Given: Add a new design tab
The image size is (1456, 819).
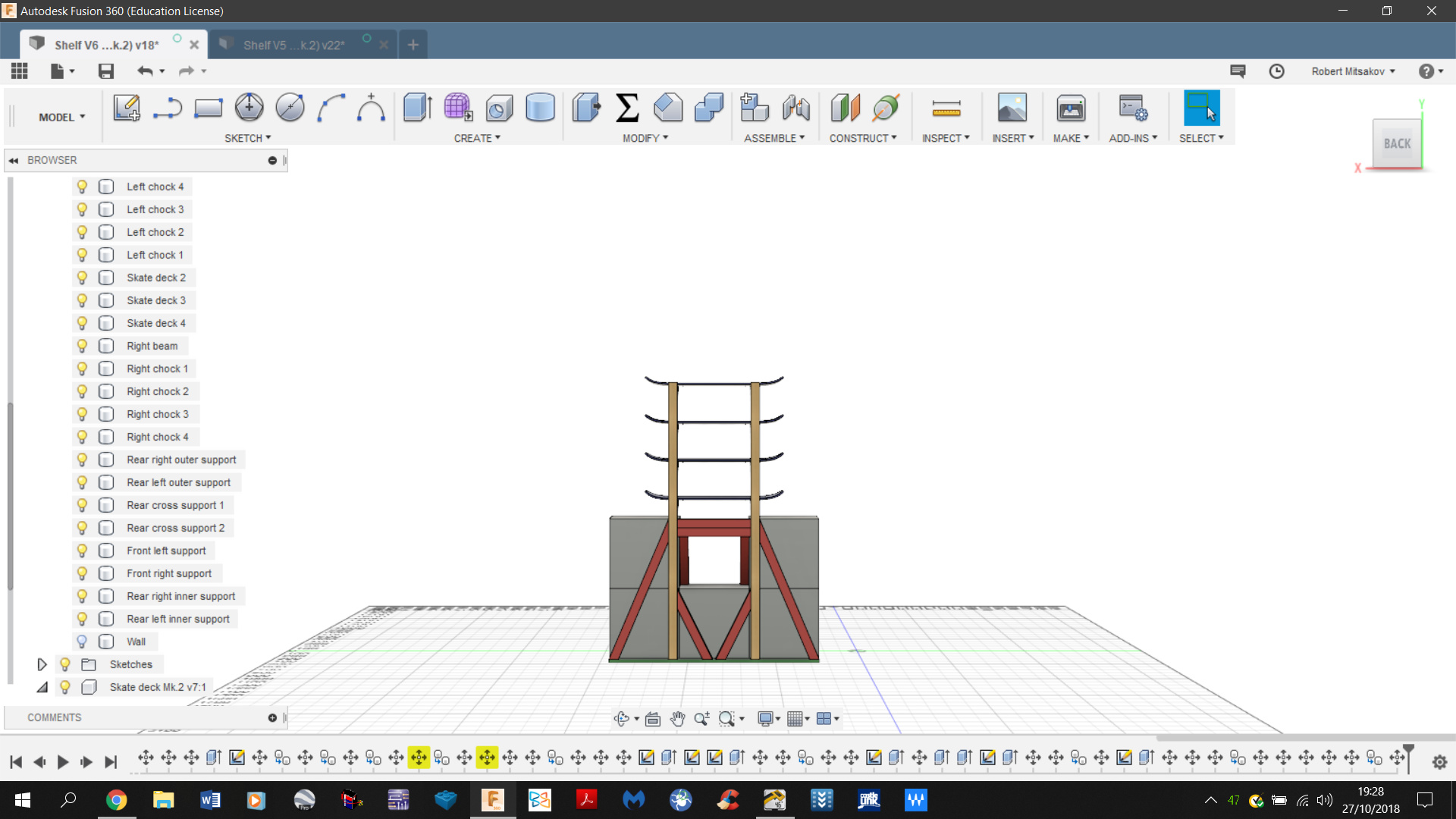Looking at the screenshot, I should [413, 45].
